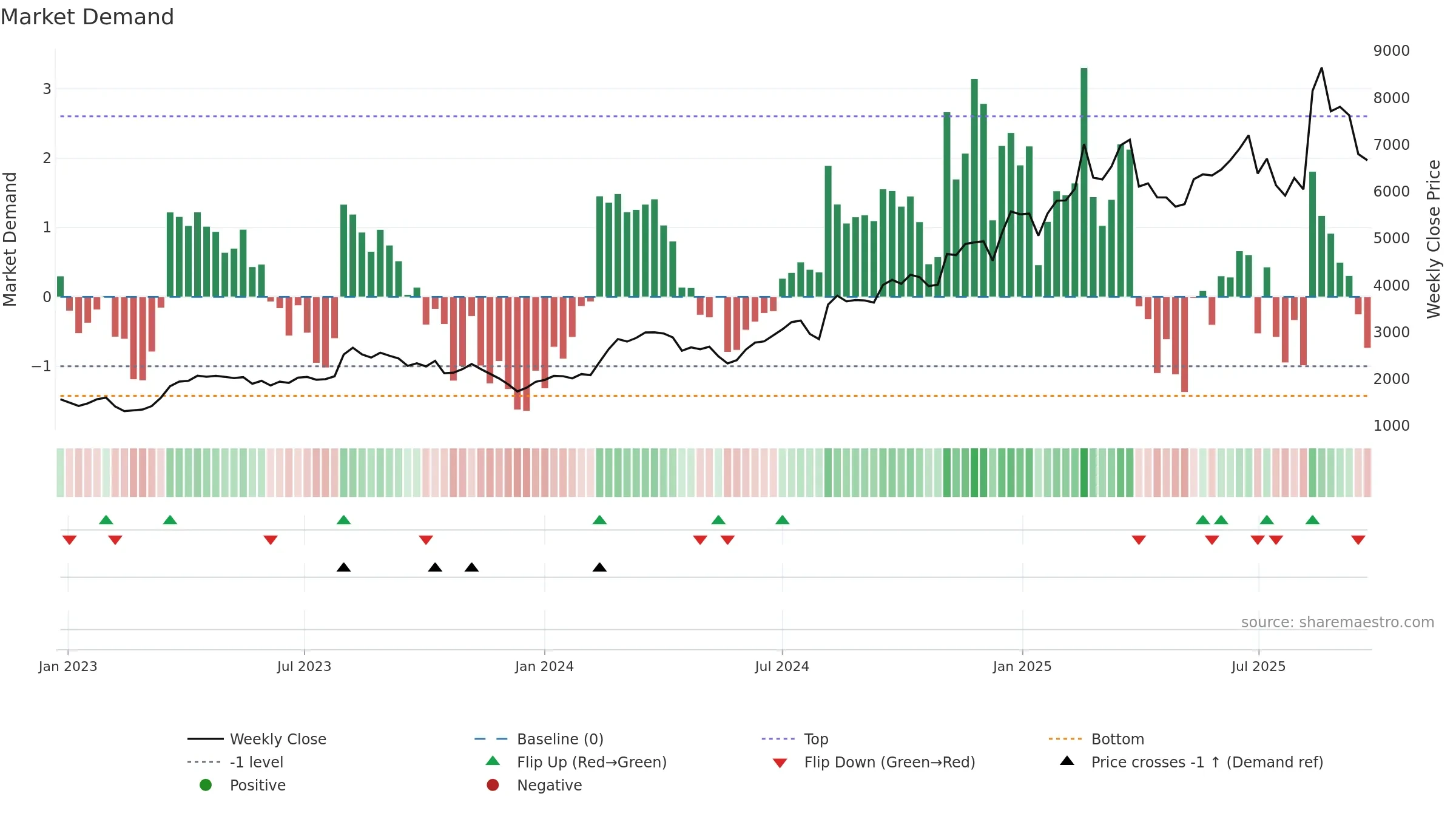The height and width of the screenshot is (819, 1456).
Task: Click the Weekly Close Price axis title
Action: pyautogui.click(x=1434, y=239)
